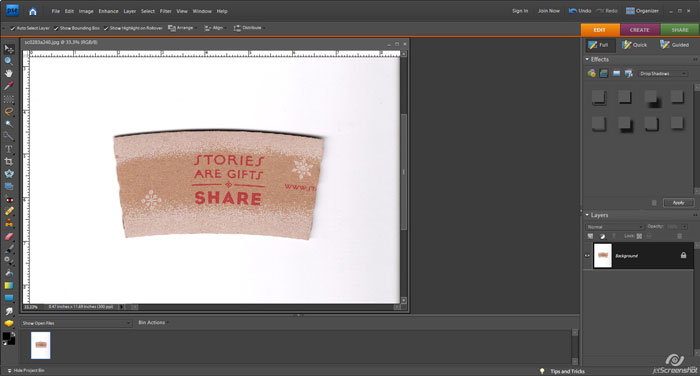
Task: Select the open image thumbnail in Project Bin
Action: pos(41,345)
